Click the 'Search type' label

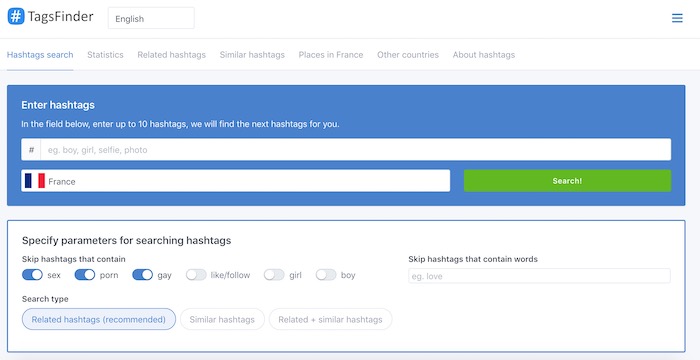click(x=45, y=299)
